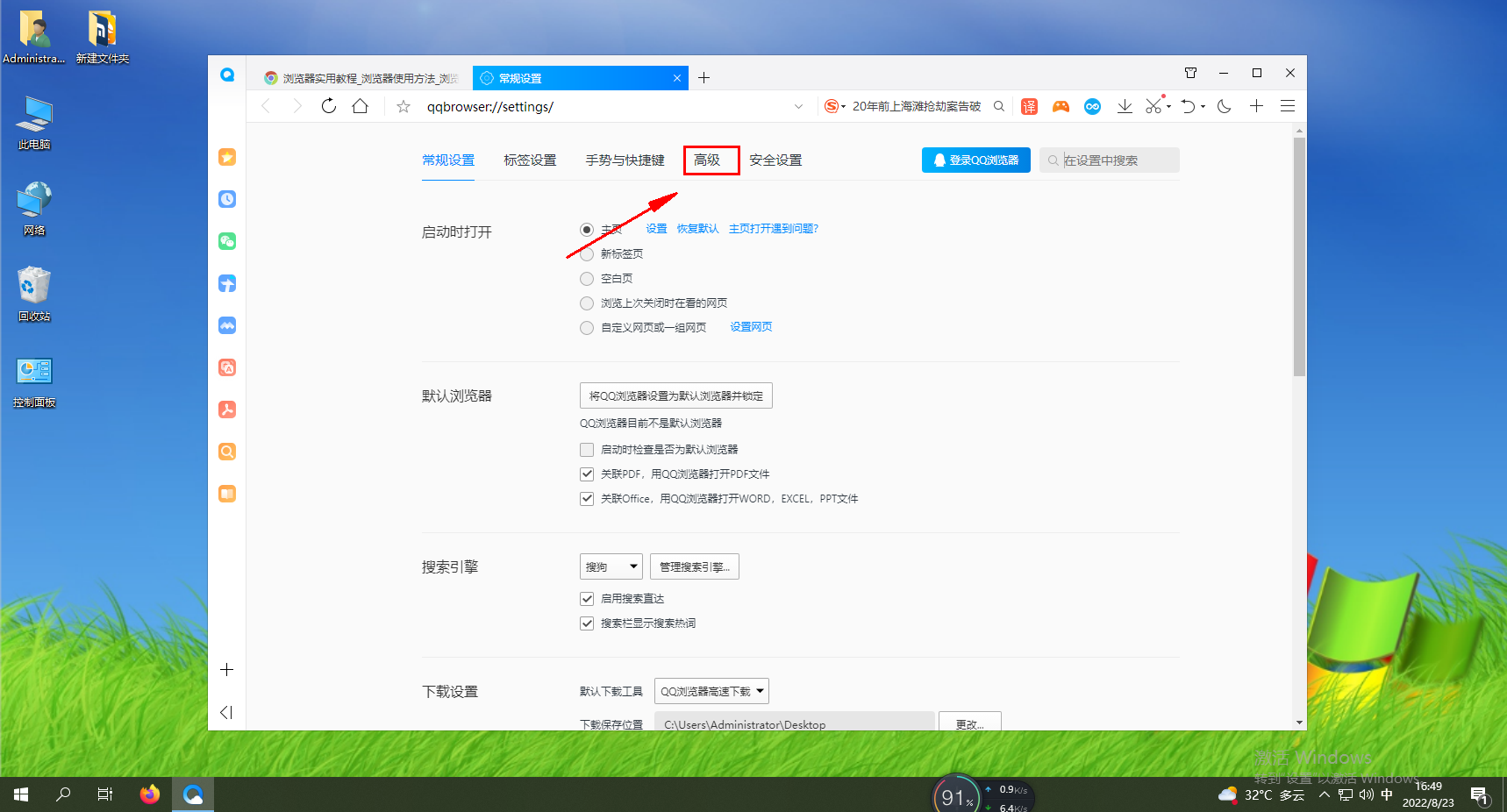Open the favorites star sidebar icon
Screen dimensions: 1507x812
click(227, 157)
